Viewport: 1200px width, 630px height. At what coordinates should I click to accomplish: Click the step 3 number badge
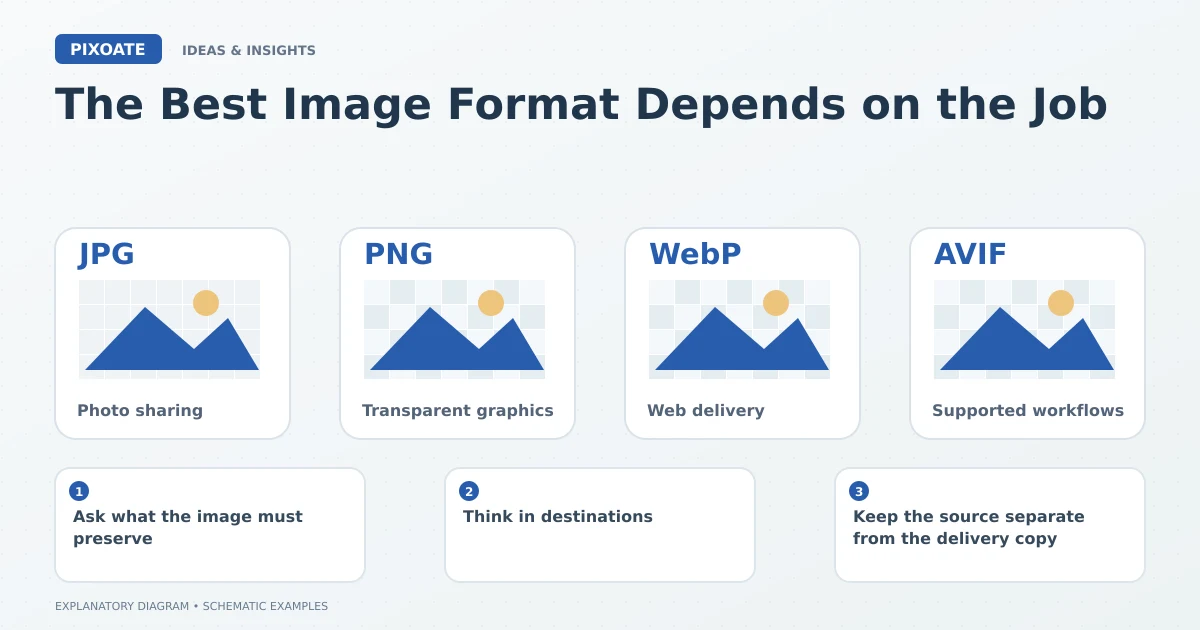859,491
